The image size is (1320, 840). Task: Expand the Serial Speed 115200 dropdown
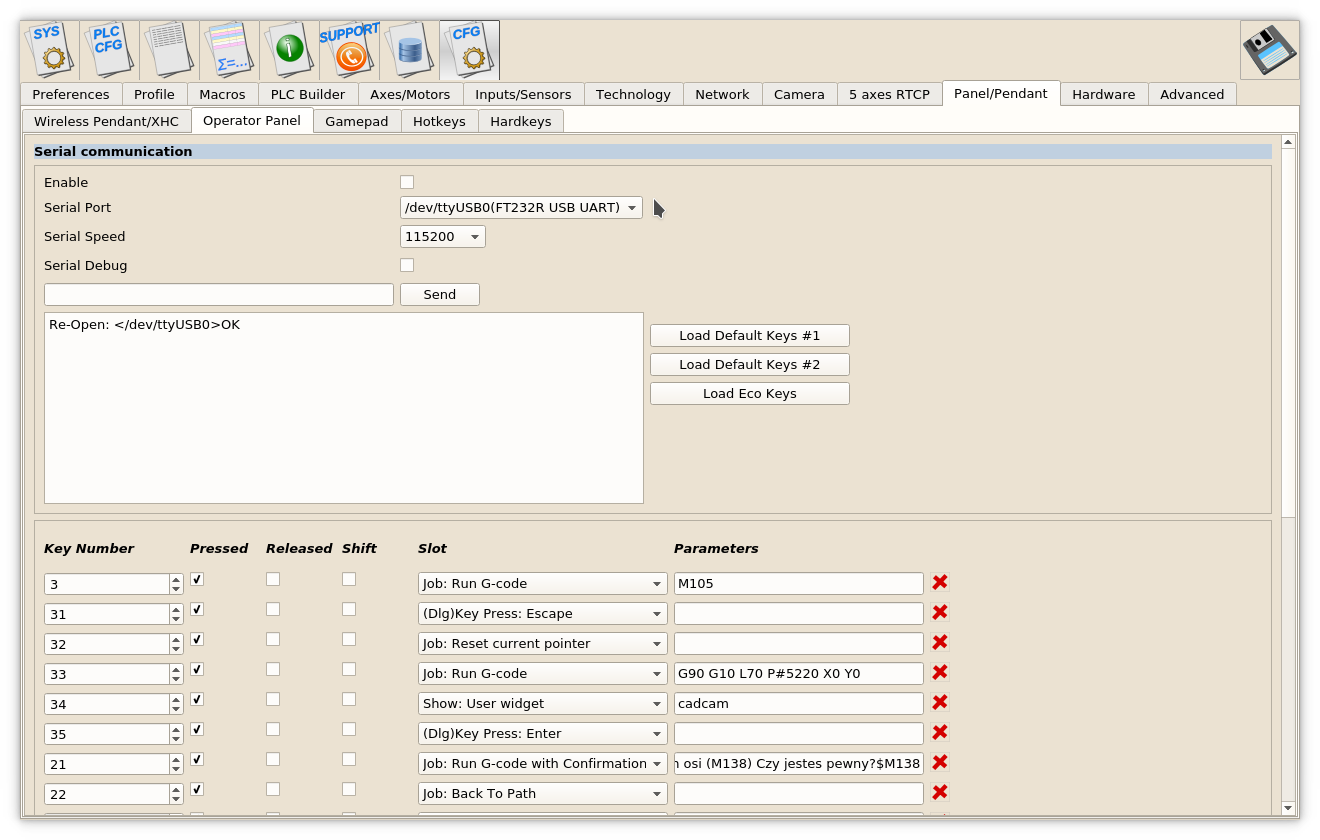(443, 237)
